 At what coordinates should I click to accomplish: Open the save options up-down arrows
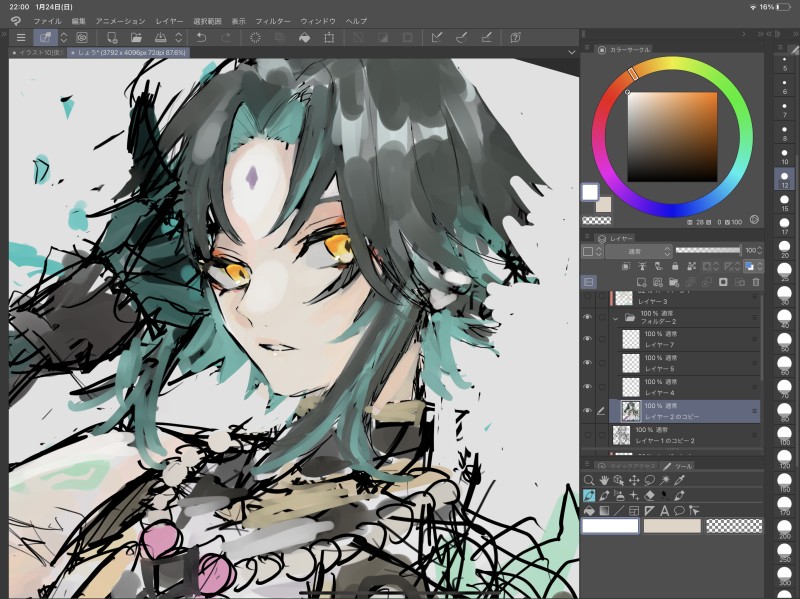coord(179,37)
